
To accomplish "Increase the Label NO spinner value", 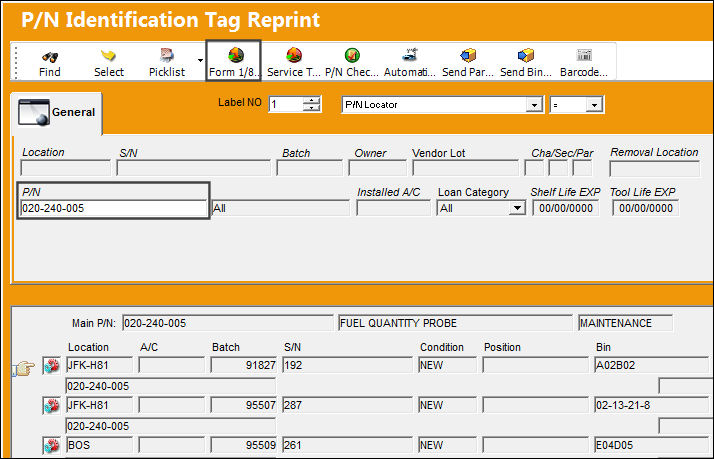I will click(x=312, y=101).
